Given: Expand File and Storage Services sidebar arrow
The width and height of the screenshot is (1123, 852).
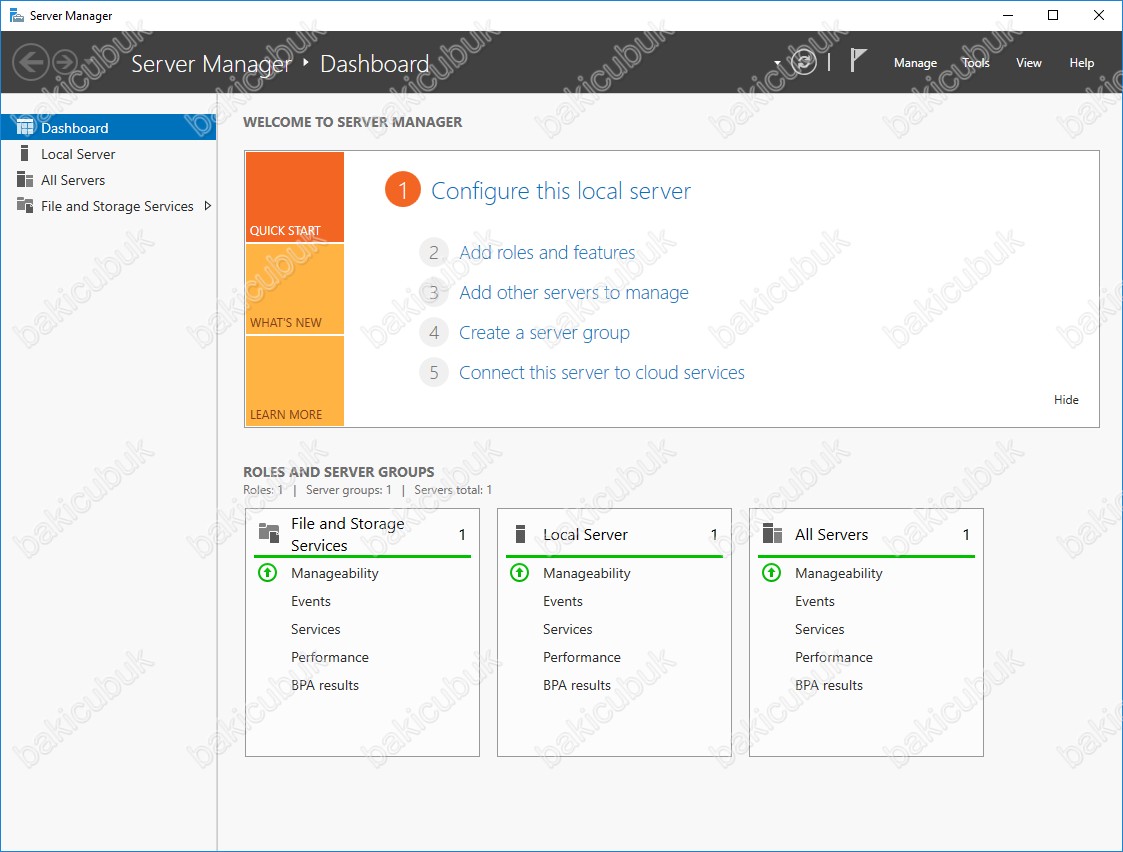Looking at the screenshot, I should [x=207, y=206].
